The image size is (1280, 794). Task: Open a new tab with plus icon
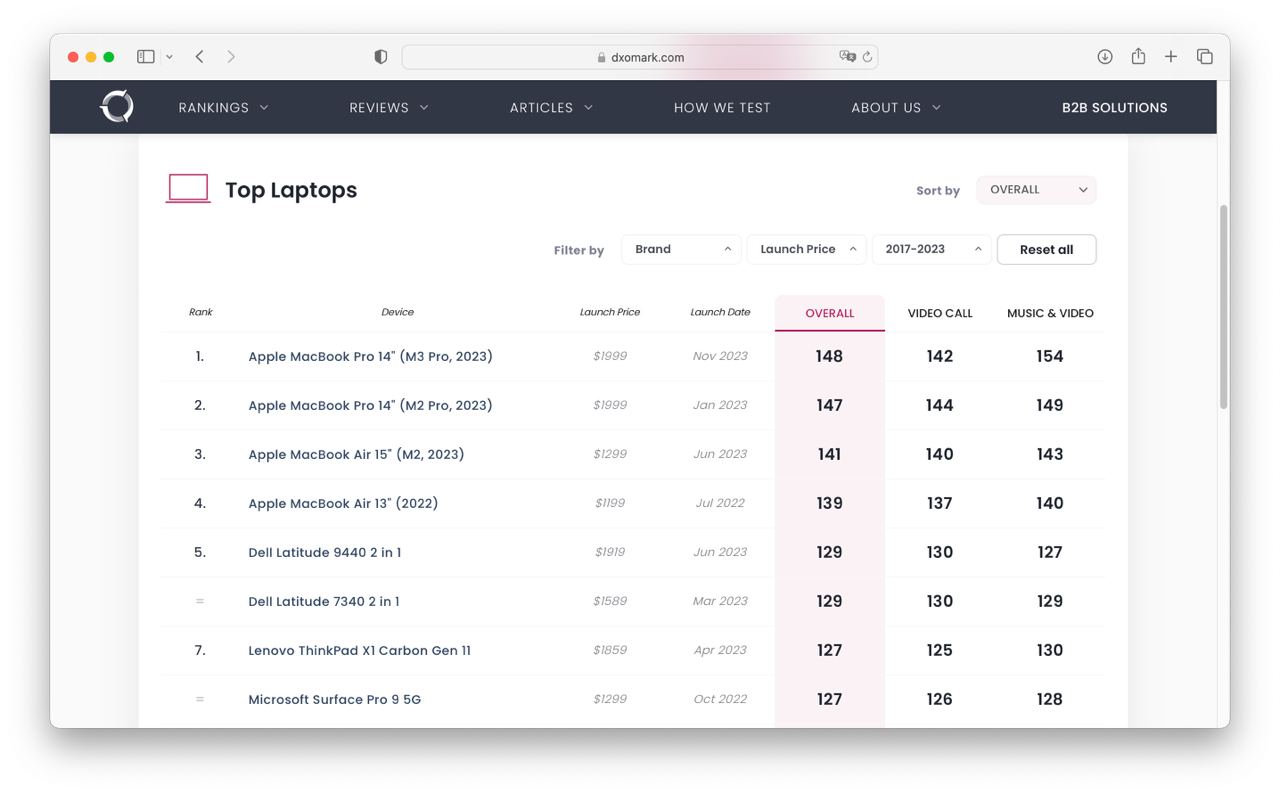1171,57
